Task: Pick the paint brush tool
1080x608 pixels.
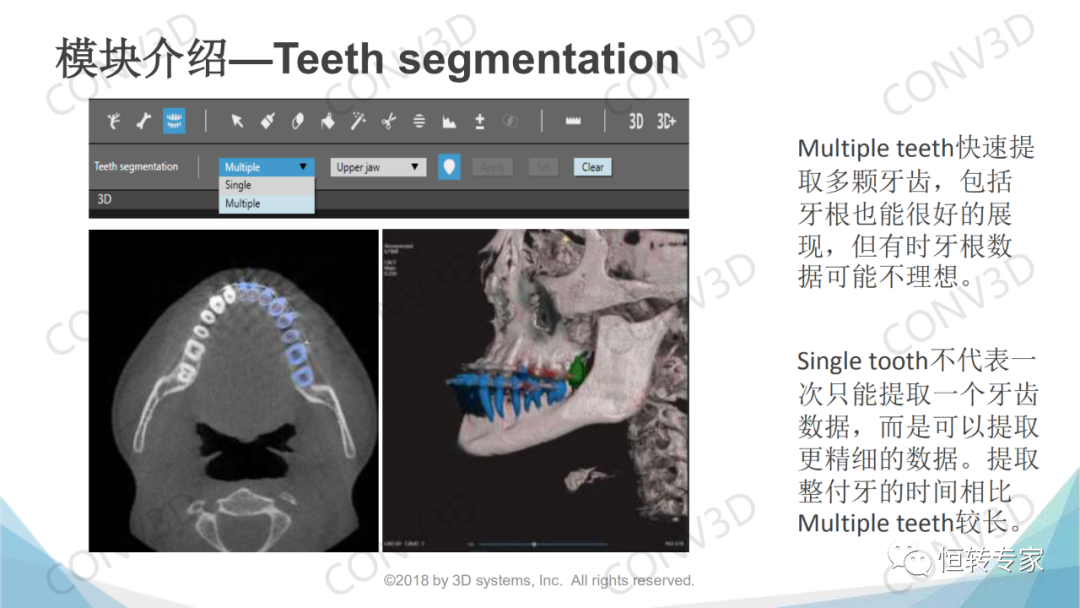Action: pyautogui.click(x=267, y=121)
